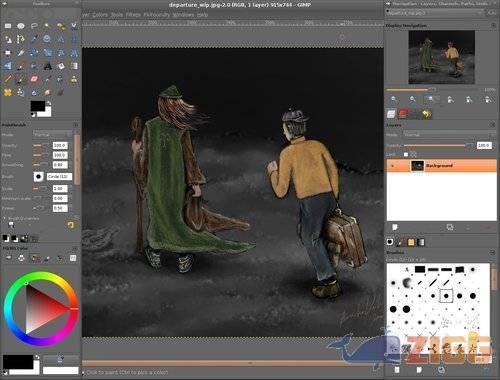Select the Text tool letter A
This screenshot has height=380, width=500.
tap(47, 66)
